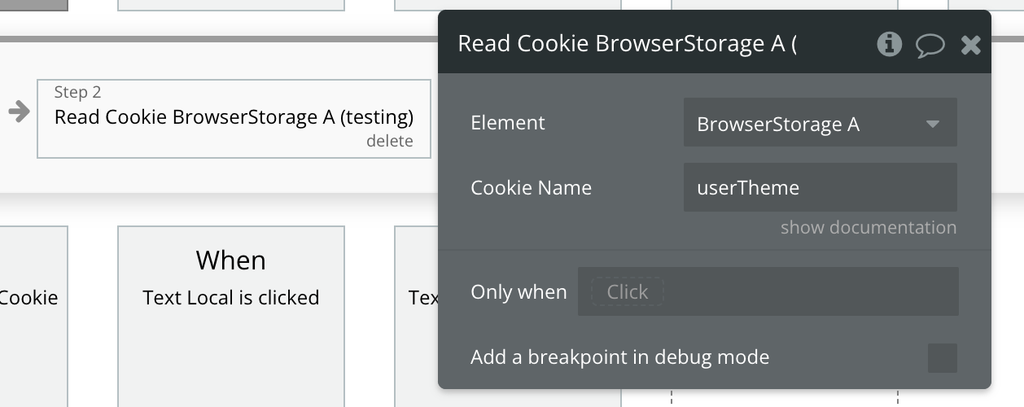Screen dimensions: 1024x407
Task: Click the dashed Click placeholder in Only when
Action: click(627, 291)
